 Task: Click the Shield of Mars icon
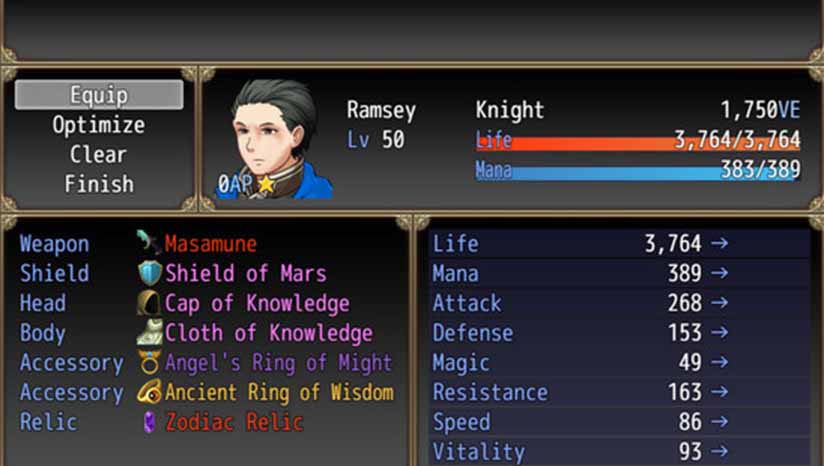point(149,273)
